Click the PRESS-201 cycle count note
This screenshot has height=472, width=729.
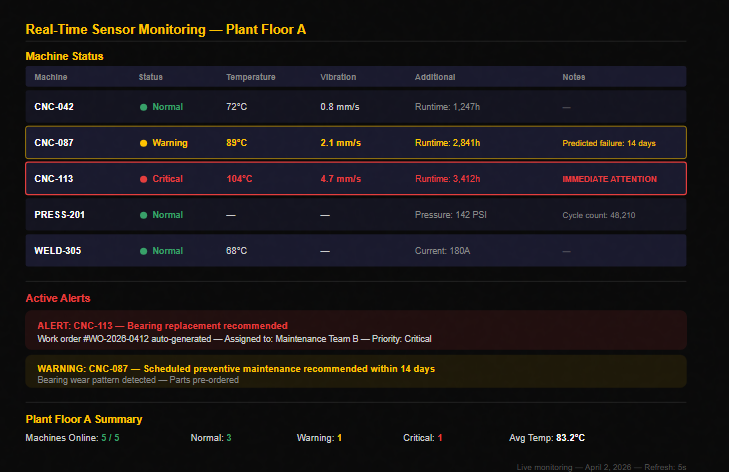tap(598, 215)
